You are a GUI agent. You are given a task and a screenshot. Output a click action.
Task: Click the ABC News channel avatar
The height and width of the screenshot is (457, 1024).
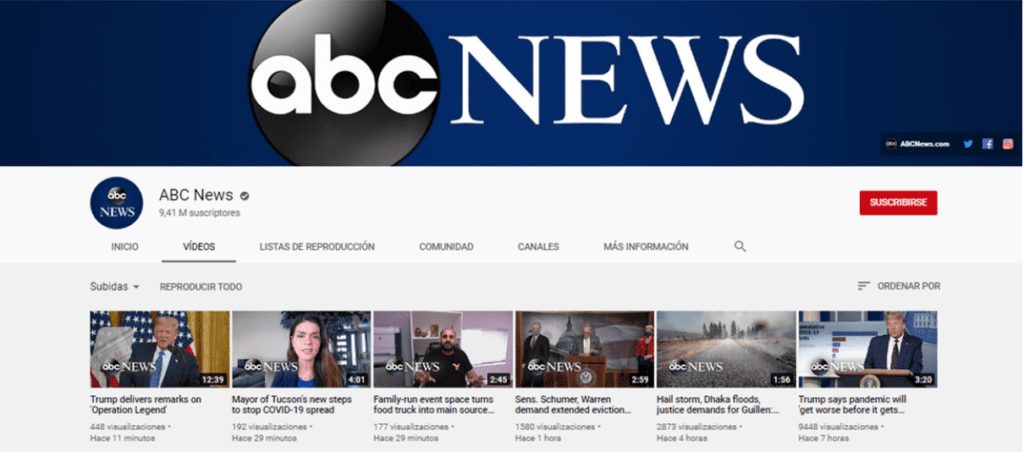(x=116, y=203)
